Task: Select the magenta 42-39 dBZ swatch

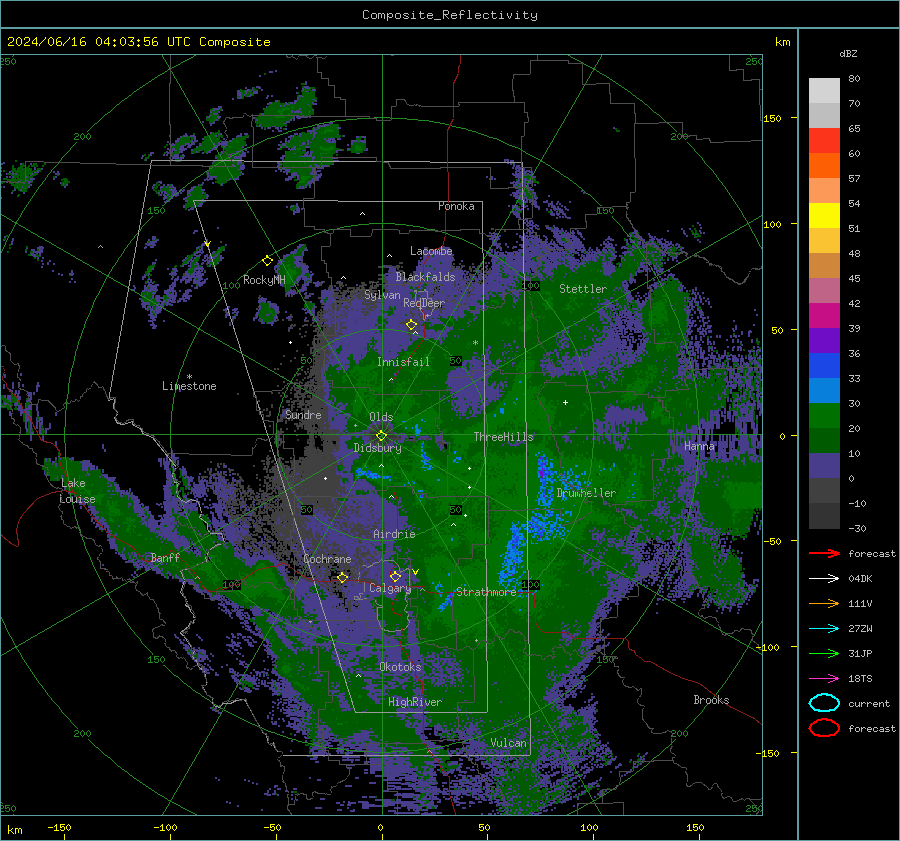Action: coord(824,316)
